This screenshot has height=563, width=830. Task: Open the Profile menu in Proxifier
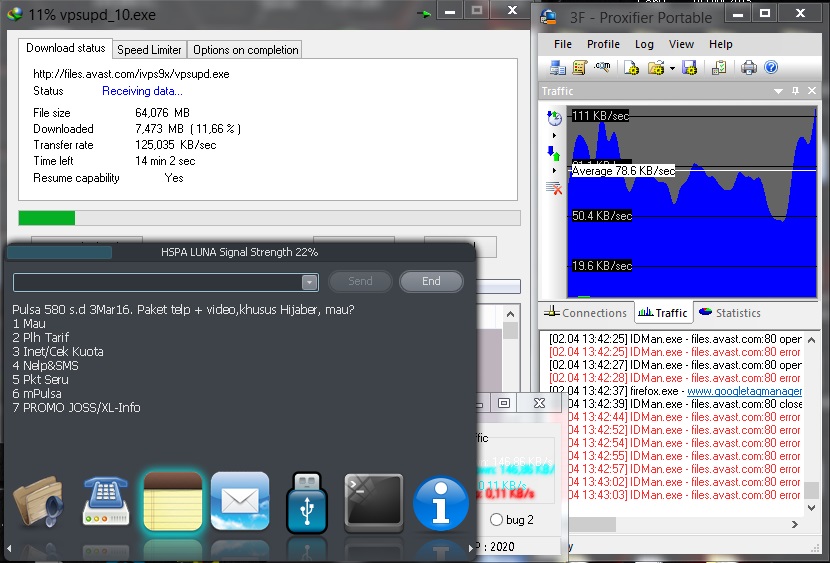[603, 44]
